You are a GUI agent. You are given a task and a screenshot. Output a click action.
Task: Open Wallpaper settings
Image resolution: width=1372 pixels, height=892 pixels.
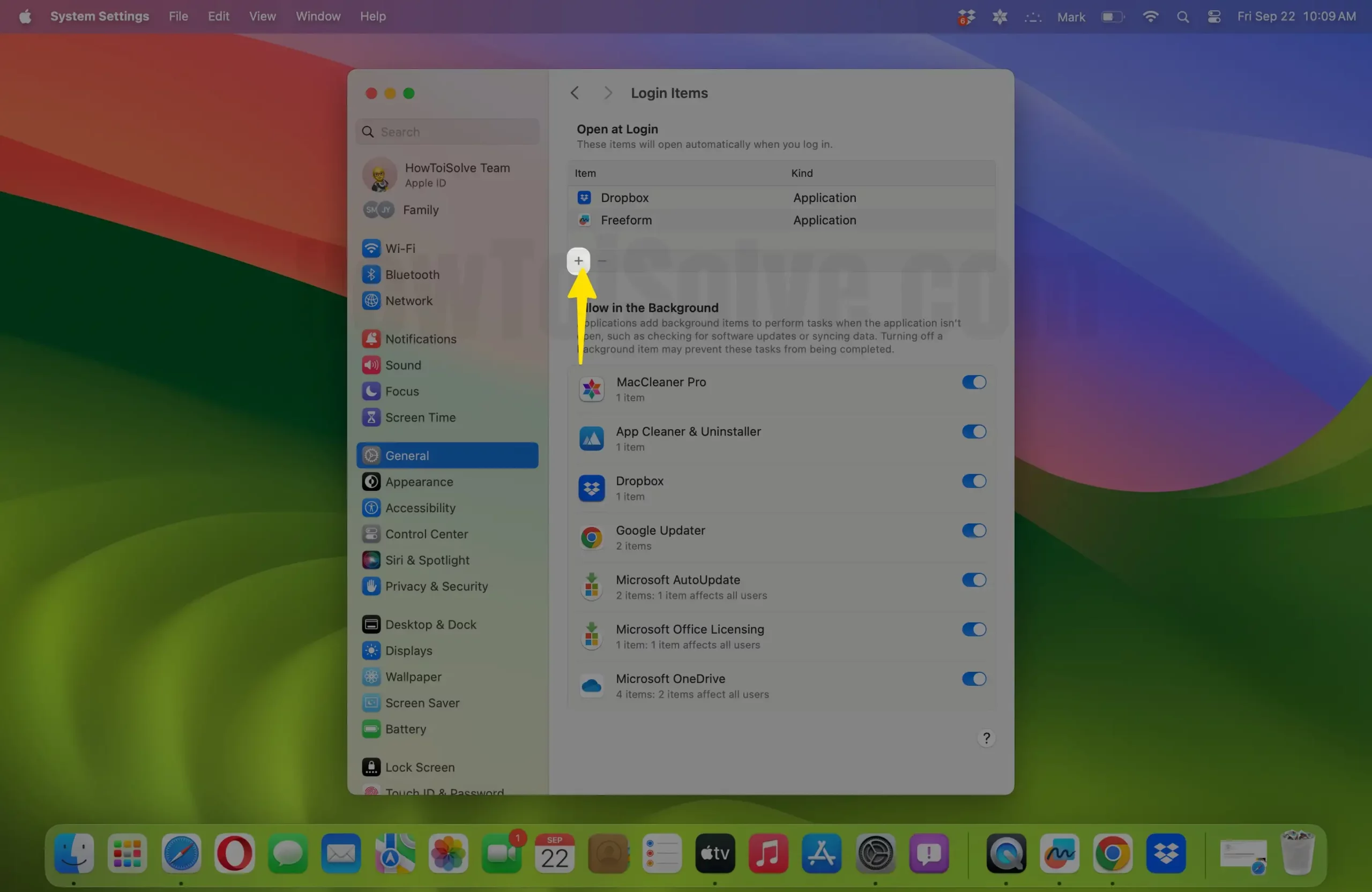tap(448, 677)
